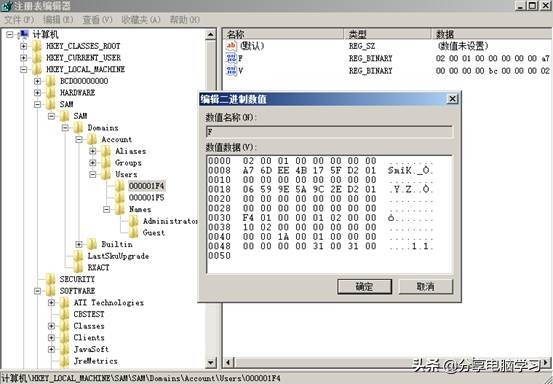Expand the ATI Technologies node
The image size is (553, 384).
pyautogui.click(x=51, y=302)
